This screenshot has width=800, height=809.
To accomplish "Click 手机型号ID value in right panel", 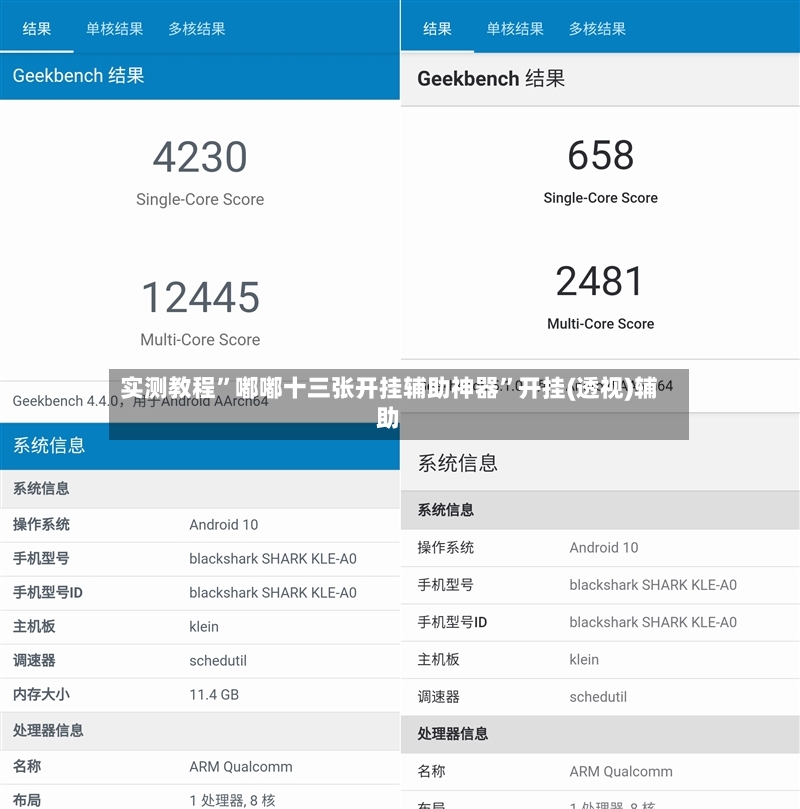I will coord(653,622).
